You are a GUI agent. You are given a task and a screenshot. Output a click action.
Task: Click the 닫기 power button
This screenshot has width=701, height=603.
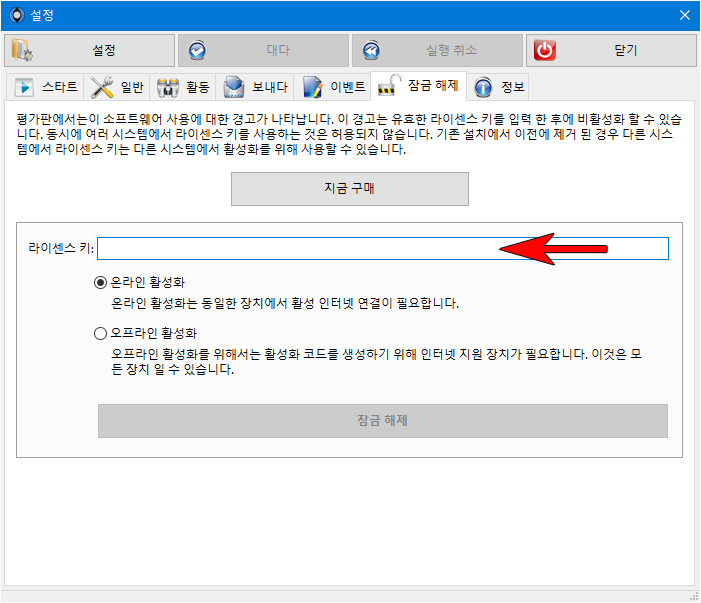pyautogui.click(x=611, y=51)
